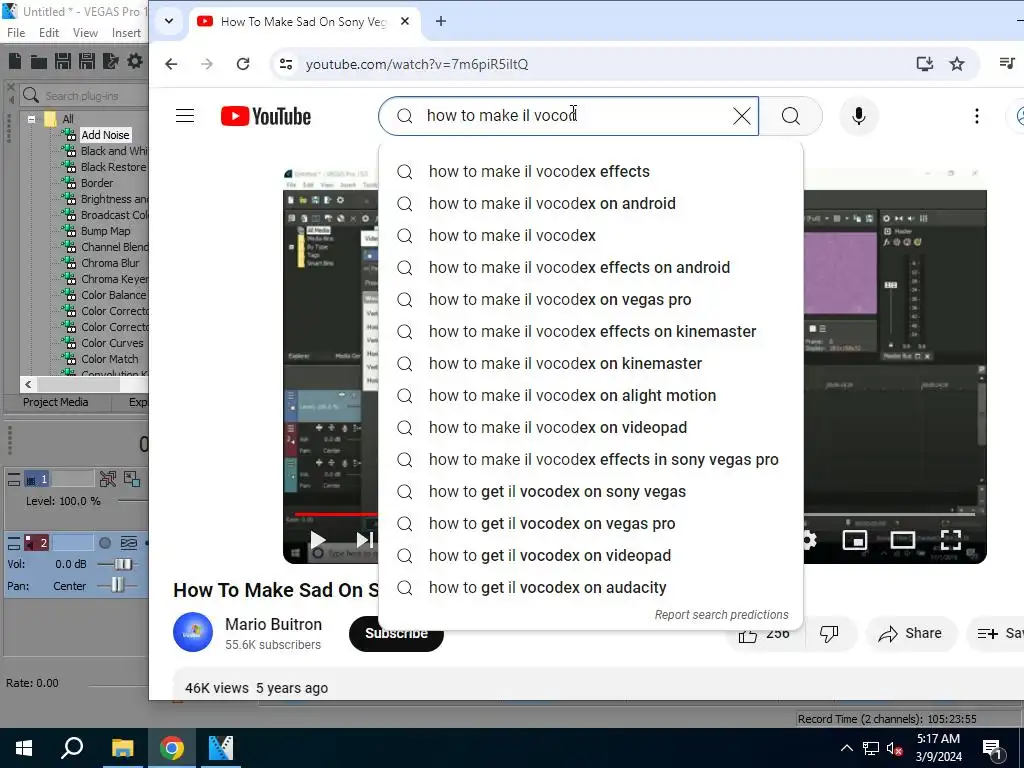Click Render As icon in VEGAS toolbar
The height and width of the screenshot is (768, 1024).
pos(111,61)
